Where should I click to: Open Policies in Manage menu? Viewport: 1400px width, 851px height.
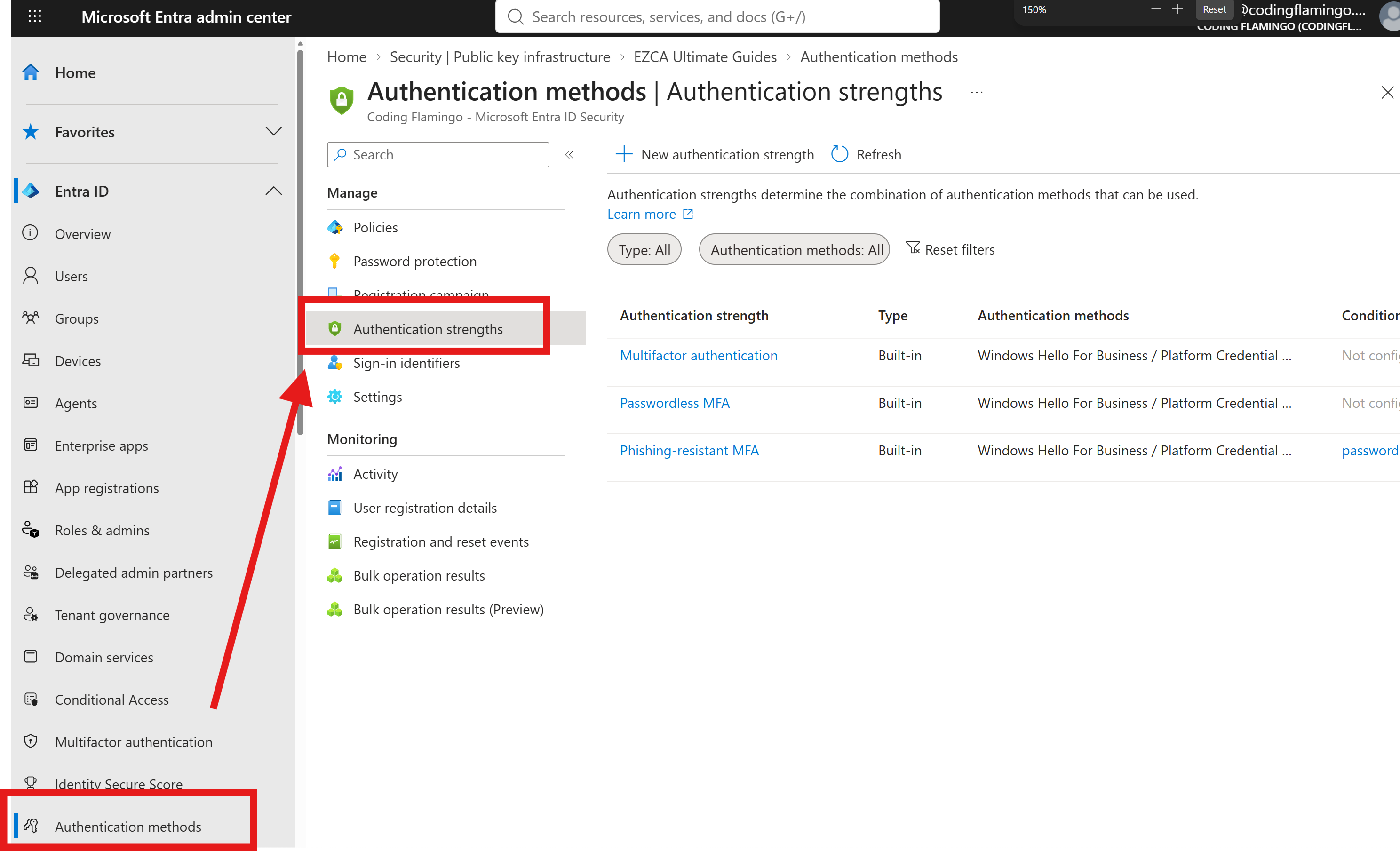pyautogui.click(x=375, y=227)
